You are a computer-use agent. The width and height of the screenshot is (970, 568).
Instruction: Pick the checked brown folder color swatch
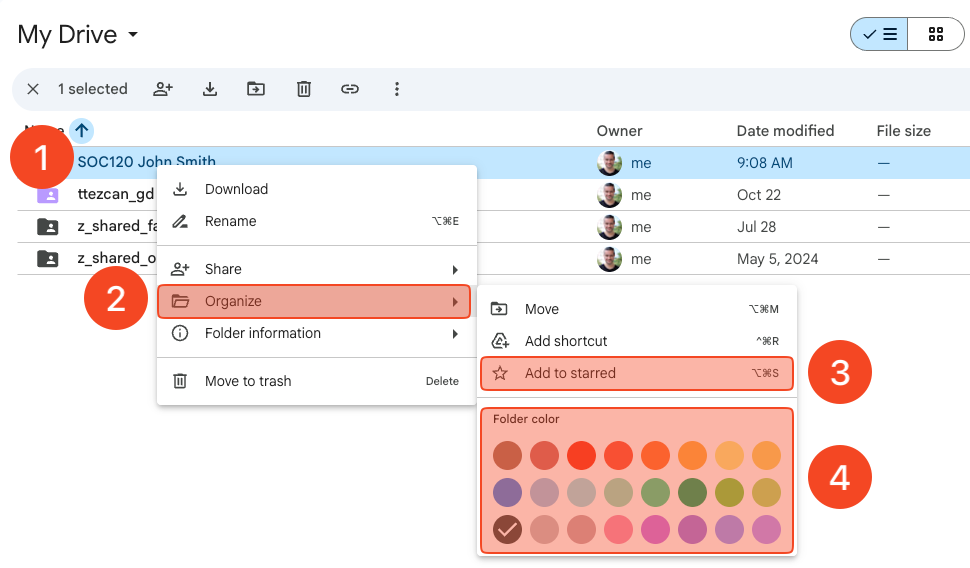point(507,530)
